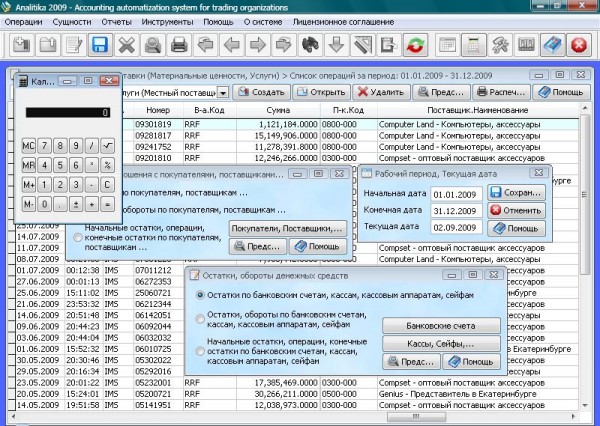600x426 pixels.
Task: Click the scroll up arrow of the list
Action: pyautogui.click(x=585, y=109)
